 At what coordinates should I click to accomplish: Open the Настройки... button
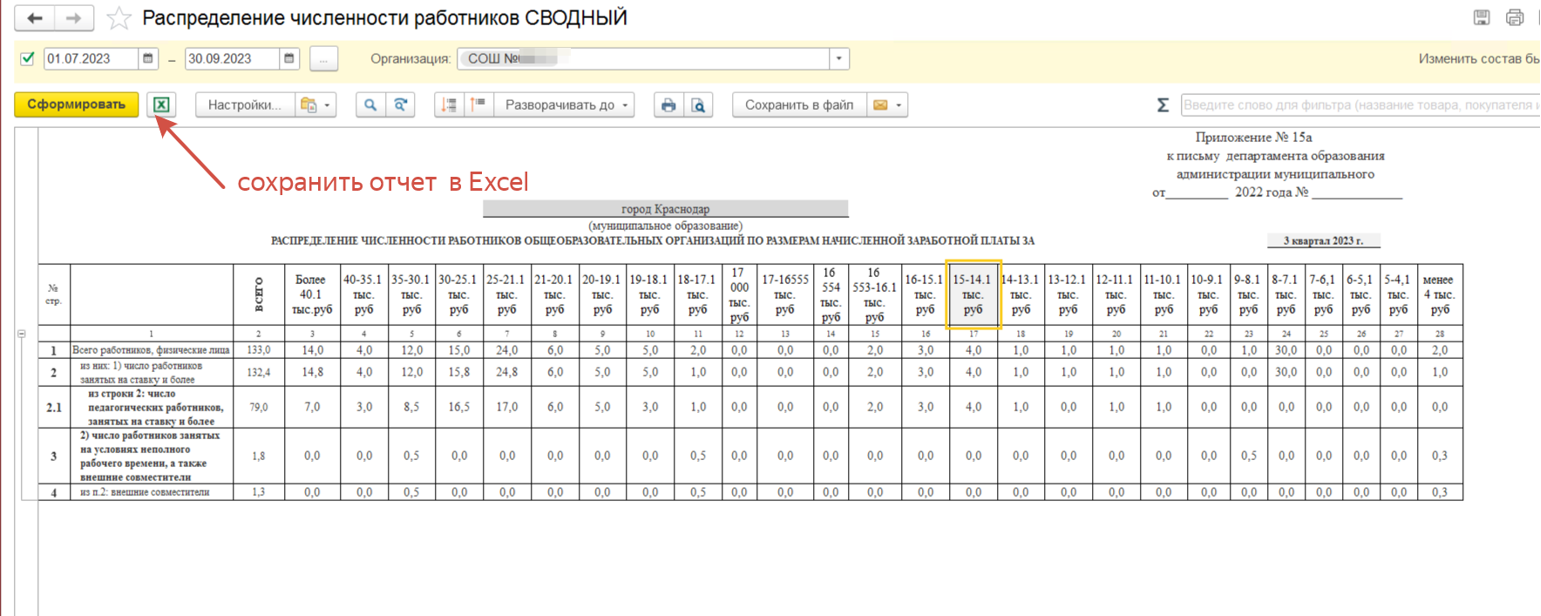click(245, 105)
